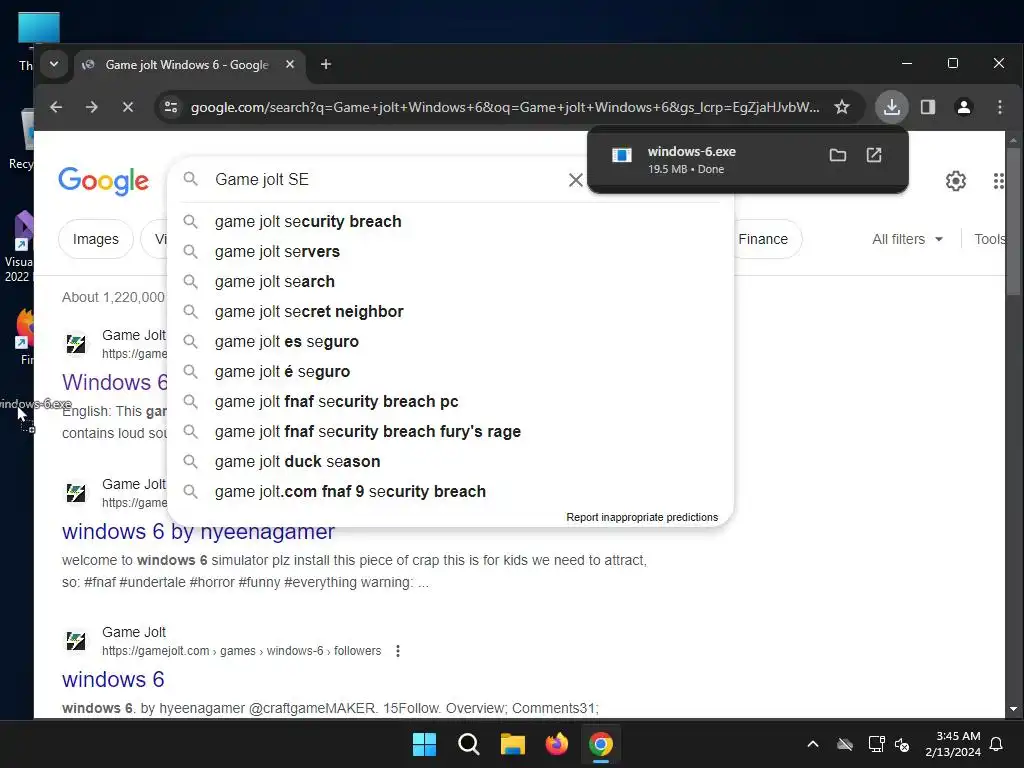Click the page vertical scrollbar
Screen dimensions: 1024x768
(x=1013, y=222)
